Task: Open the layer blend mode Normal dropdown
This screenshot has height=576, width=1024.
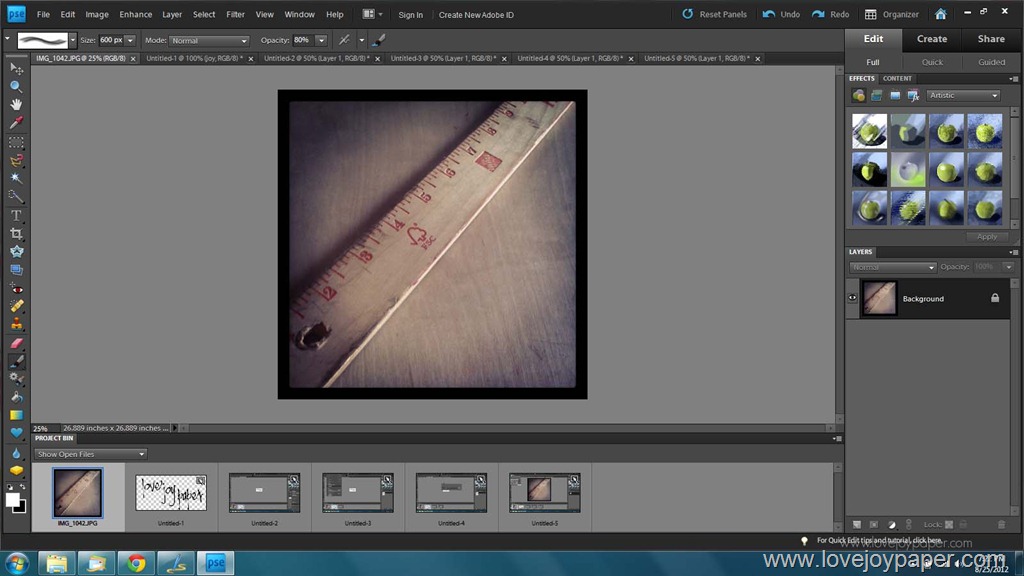Action: pyautogui.click(x=892, y=267)
